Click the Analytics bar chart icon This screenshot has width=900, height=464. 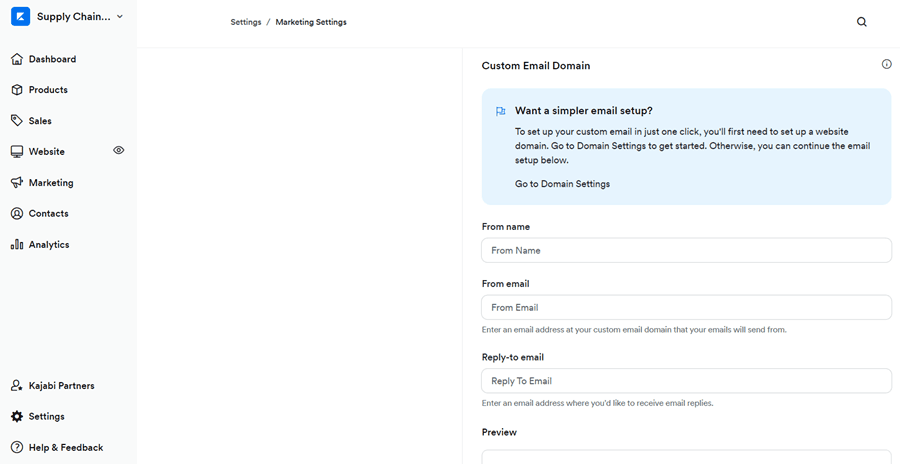pyautogui.click(x=17, y=244)
